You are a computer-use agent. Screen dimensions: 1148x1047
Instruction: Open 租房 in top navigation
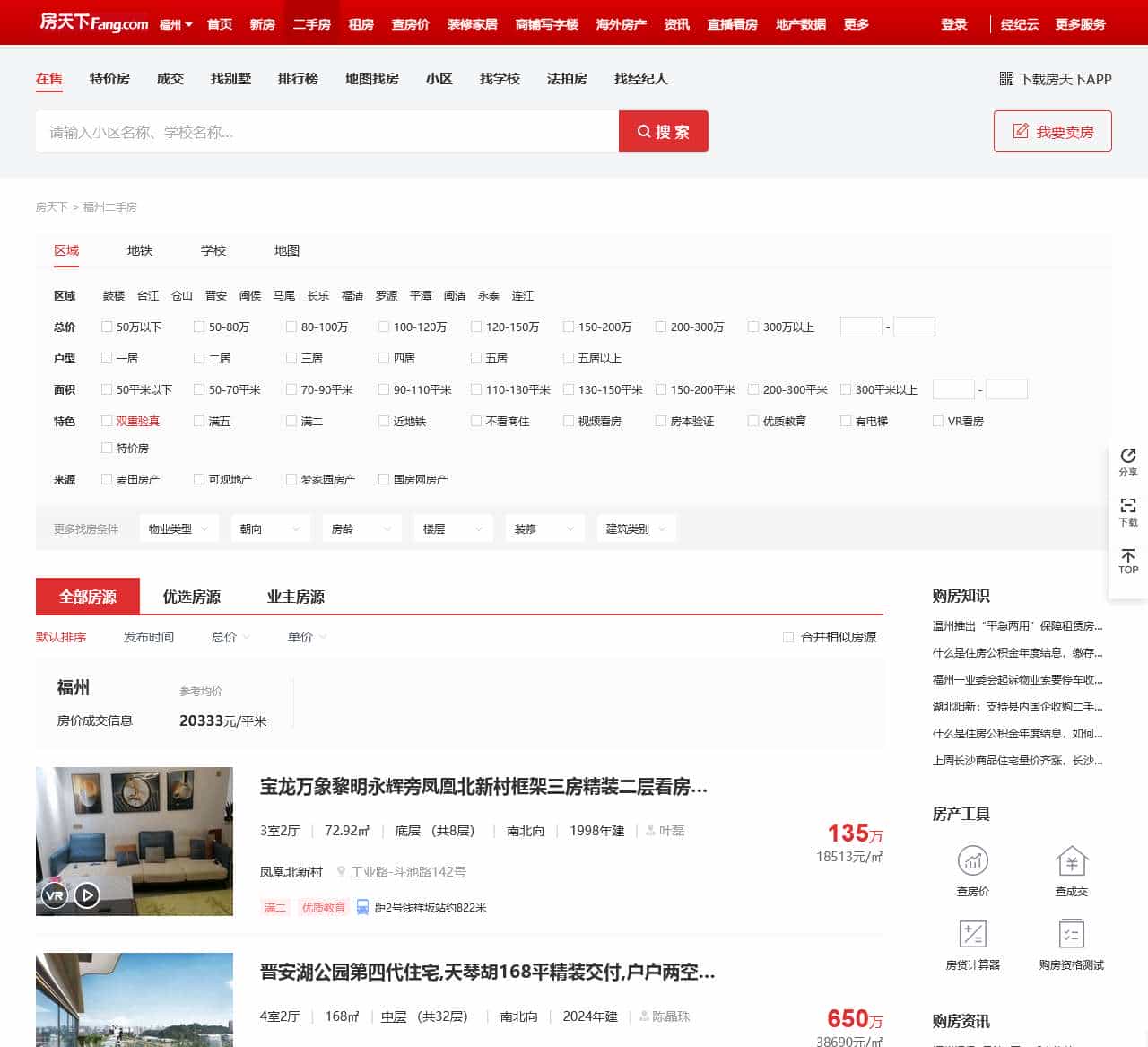coord(361,24)
